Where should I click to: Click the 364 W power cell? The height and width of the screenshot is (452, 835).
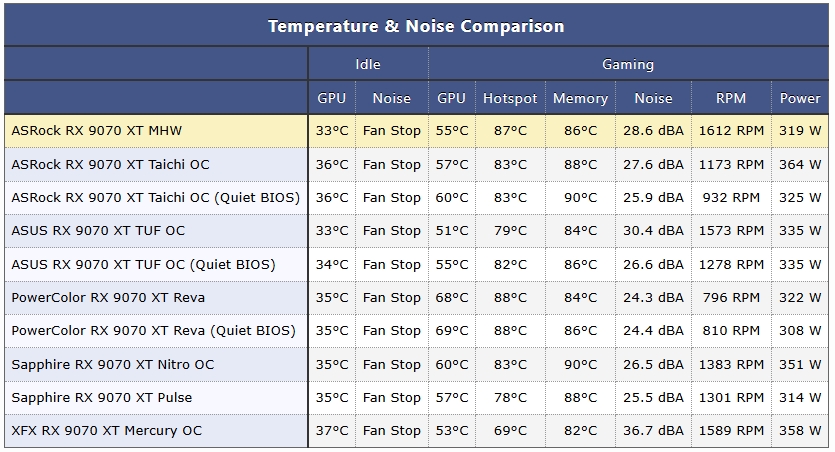[x=800, y=165]
